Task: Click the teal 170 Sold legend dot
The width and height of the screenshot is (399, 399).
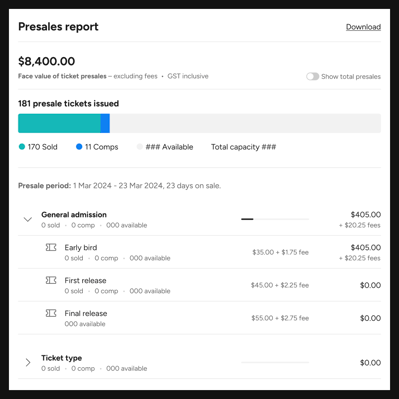Action: [22, 147]
